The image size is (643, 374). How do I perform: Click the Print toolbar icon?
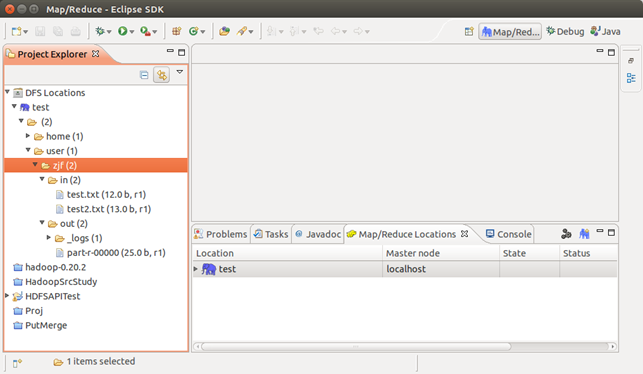coord(75,31)
